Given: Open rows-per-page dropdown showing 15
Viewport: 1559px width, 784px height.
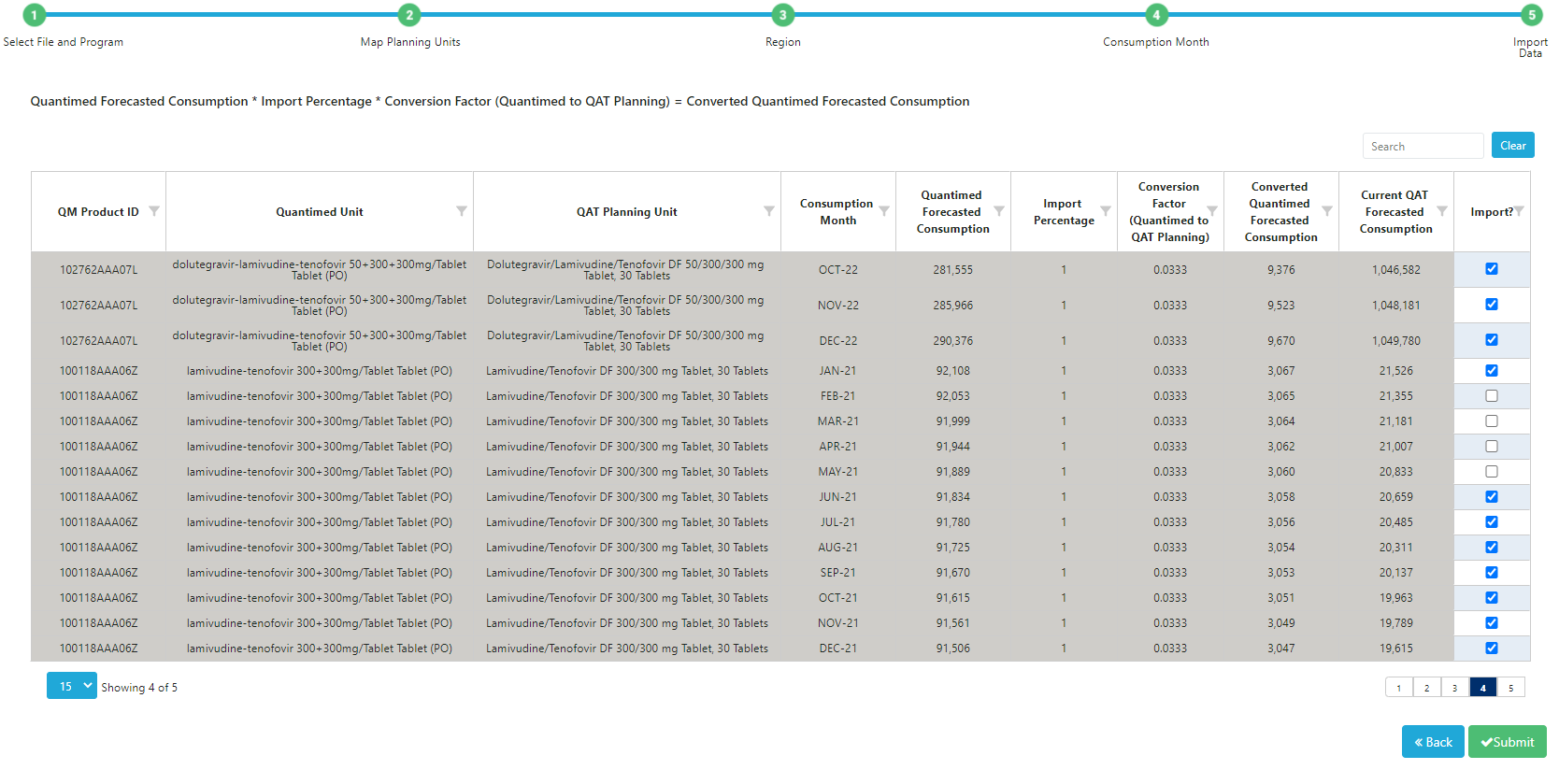Looking at the screenshot, I should tap(72, 686).
